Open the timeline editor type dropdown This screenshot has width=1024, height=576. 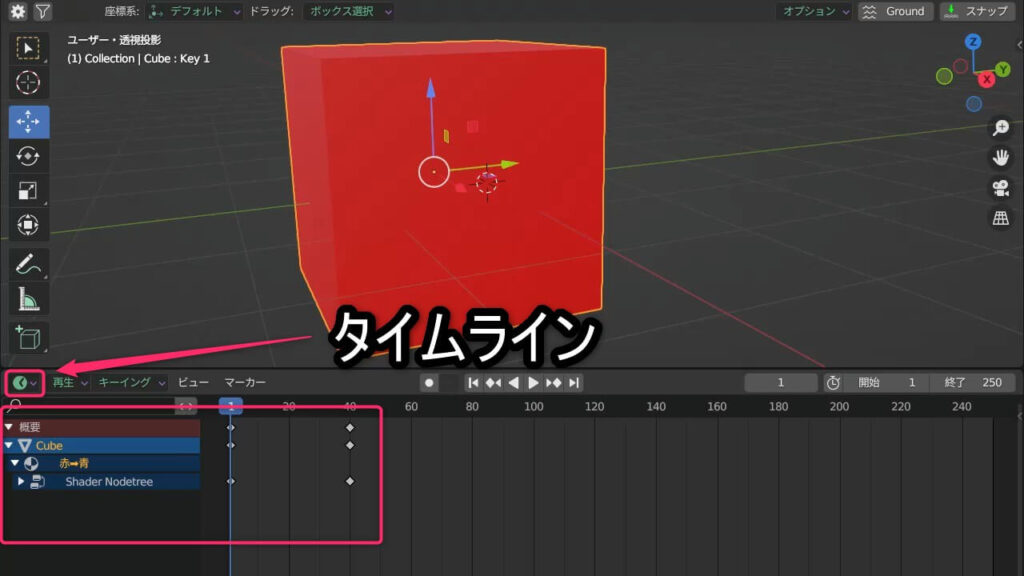25,383
